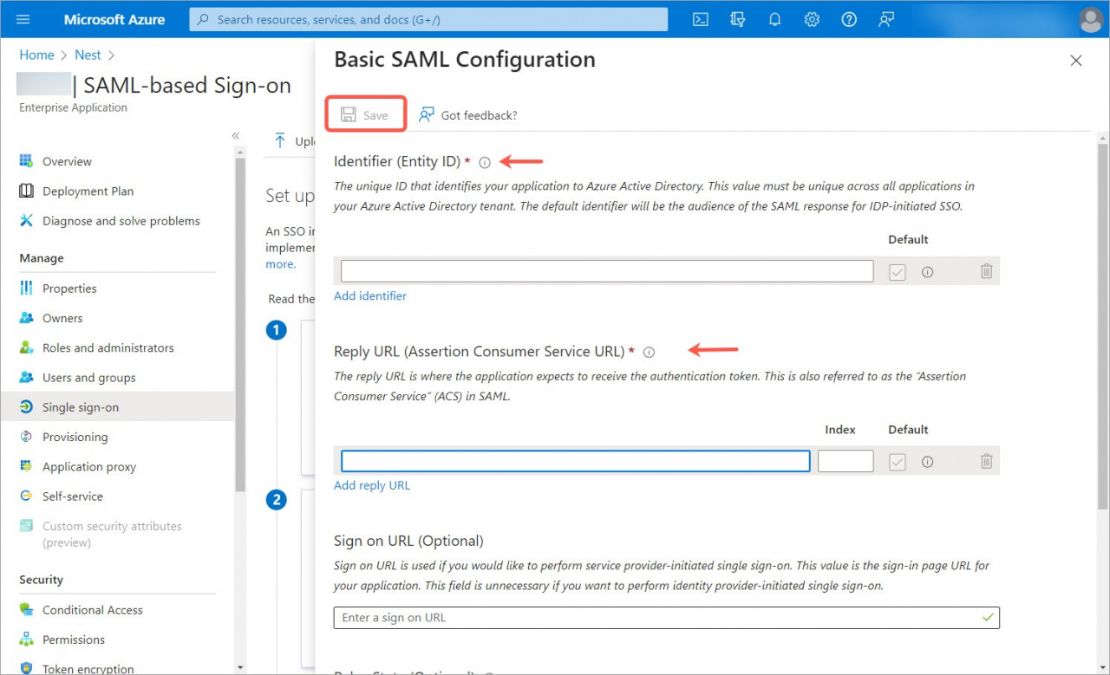Collapse the left navigation menu

point(236,135)
